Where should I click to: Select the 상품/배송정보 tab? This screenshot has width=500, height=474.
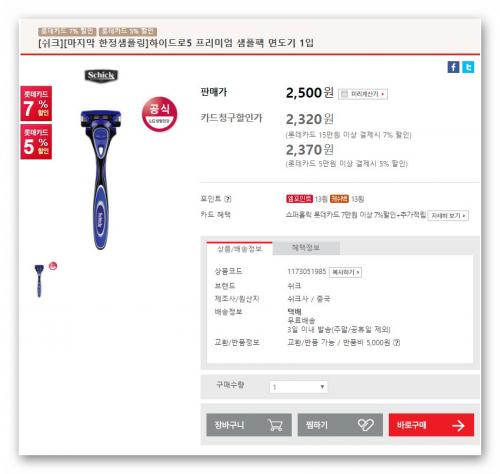(239, 248)
